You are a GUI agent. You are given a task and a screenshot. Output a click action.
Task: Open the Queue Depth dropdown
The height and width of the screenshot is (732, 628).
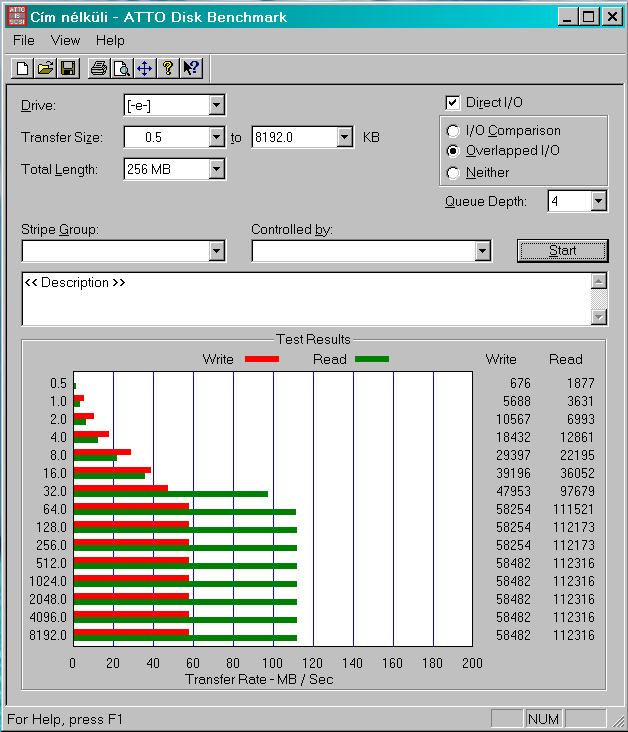[x=598, y=201]
